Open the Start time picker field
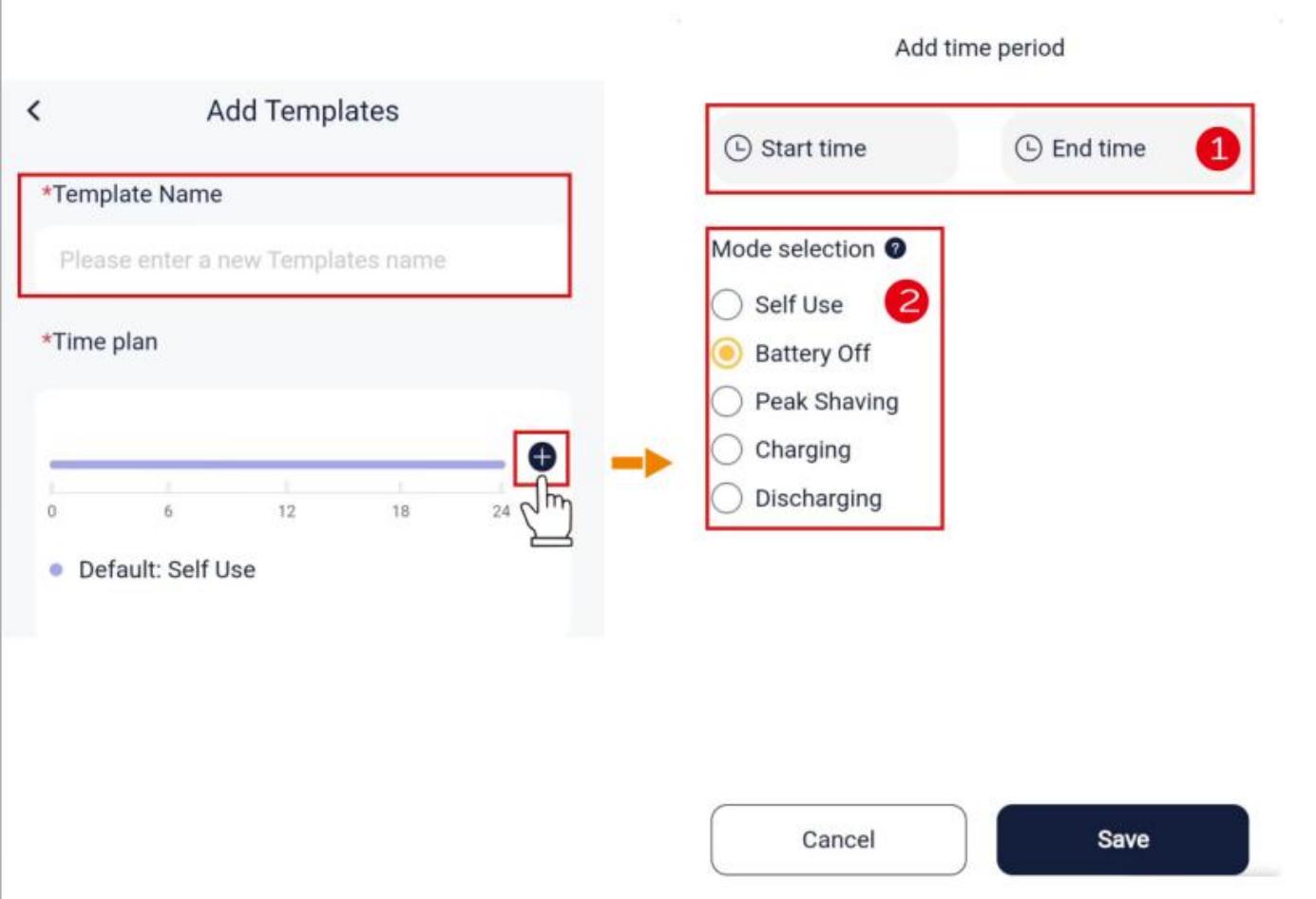 pyautogui.click(x=834, y=148)
